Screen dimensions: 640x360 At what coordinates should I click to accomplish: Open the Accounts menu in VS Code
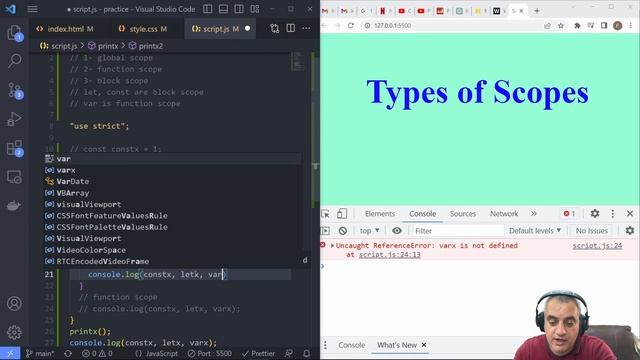click(14, 303)
